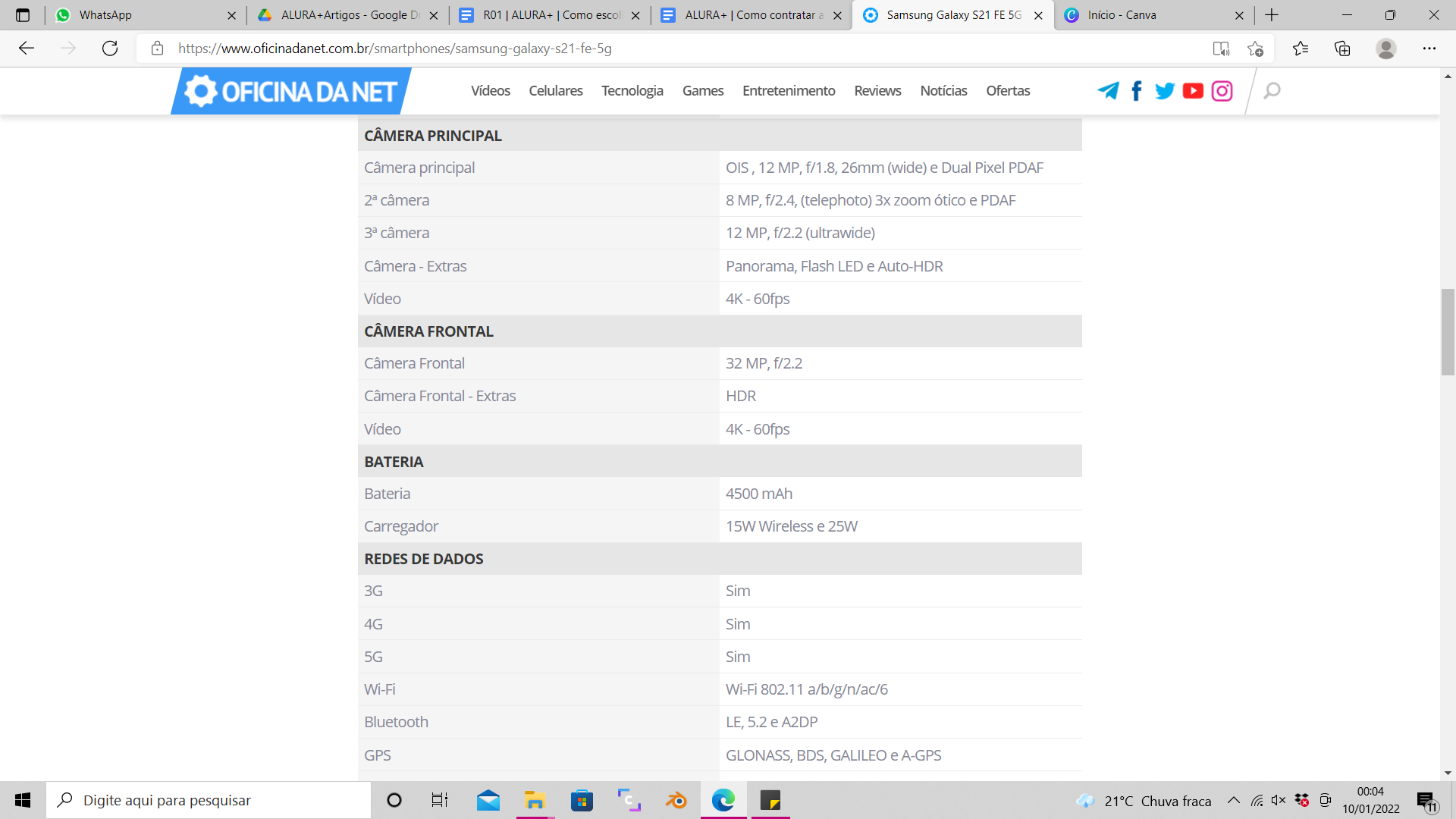The height and width of the screenshot is (819, 1456).
Task: Click the Instagram icon in navbar
Action: point(1222,91)
